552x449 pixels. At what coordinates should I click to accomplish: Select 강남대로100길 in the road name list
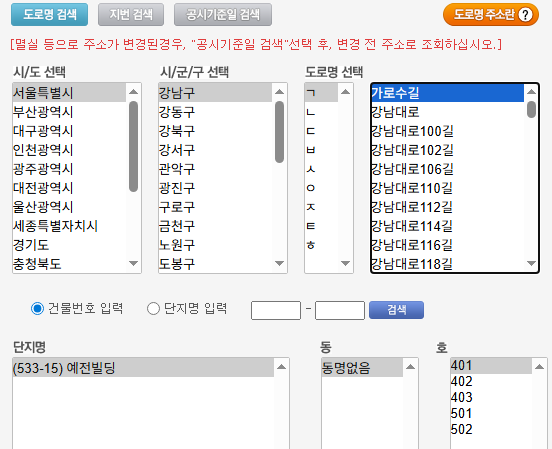tap(447, 131)
